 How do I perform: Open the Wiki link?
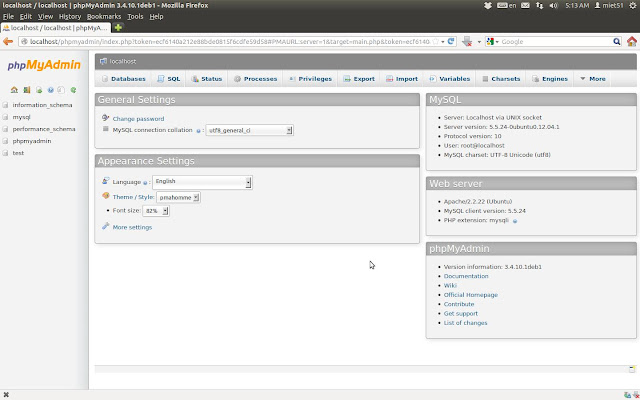pos(450,286)
